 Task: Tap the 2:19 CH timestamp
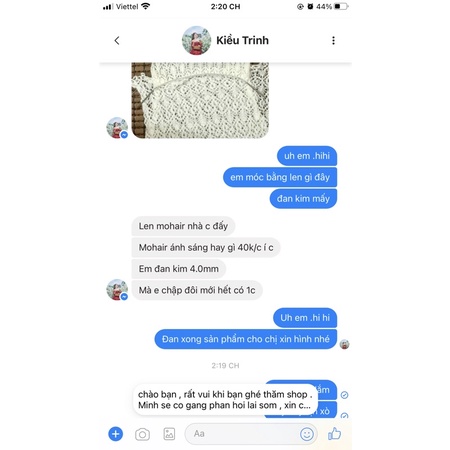tap(225, 366)
